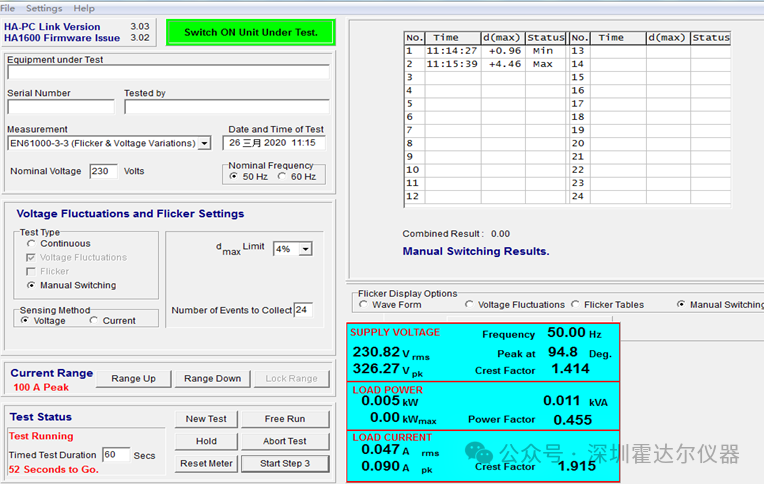Select Flicker Tables display option
The height and width of the screenshot is (484, 764).
(x=575, y=305)
